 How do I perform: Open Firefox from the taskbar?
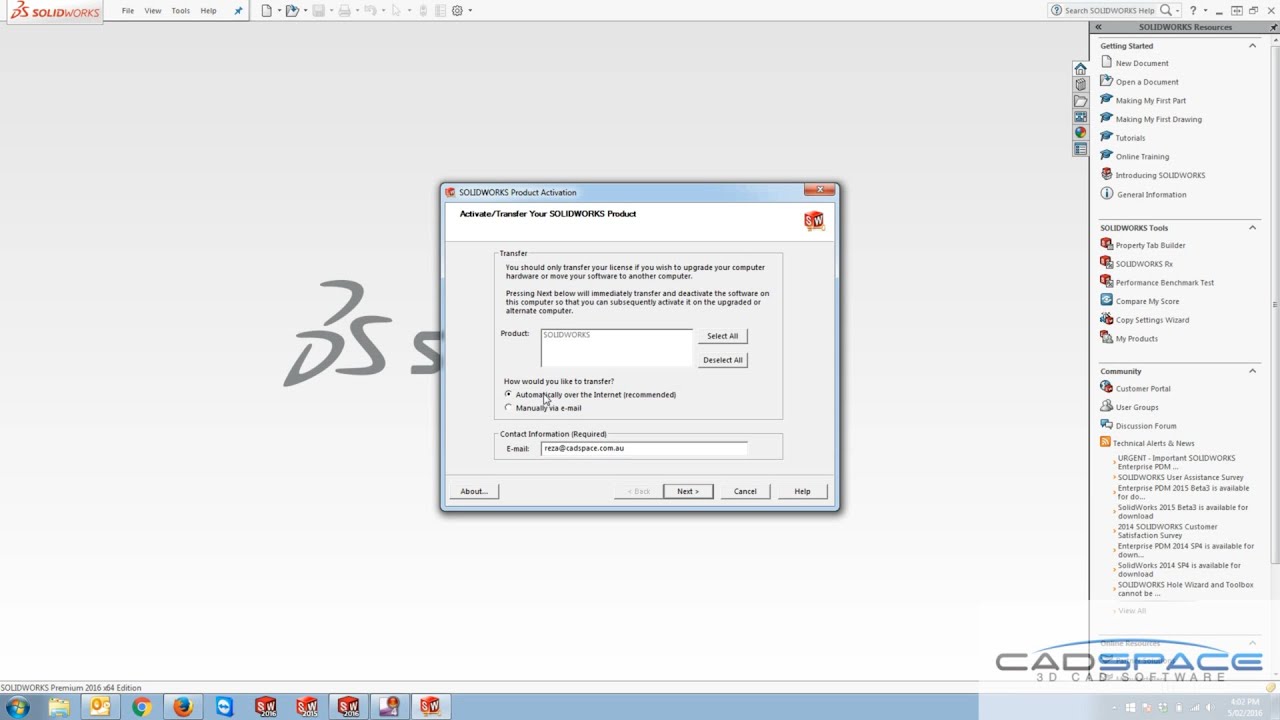click(182, 707)
